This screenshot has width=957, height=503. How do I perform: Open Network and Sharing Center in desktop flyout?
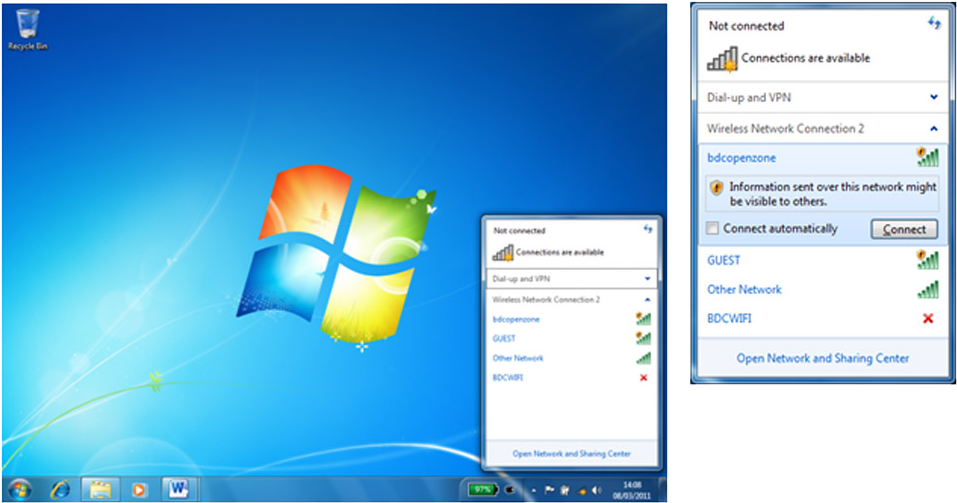(x=571, y=454)
